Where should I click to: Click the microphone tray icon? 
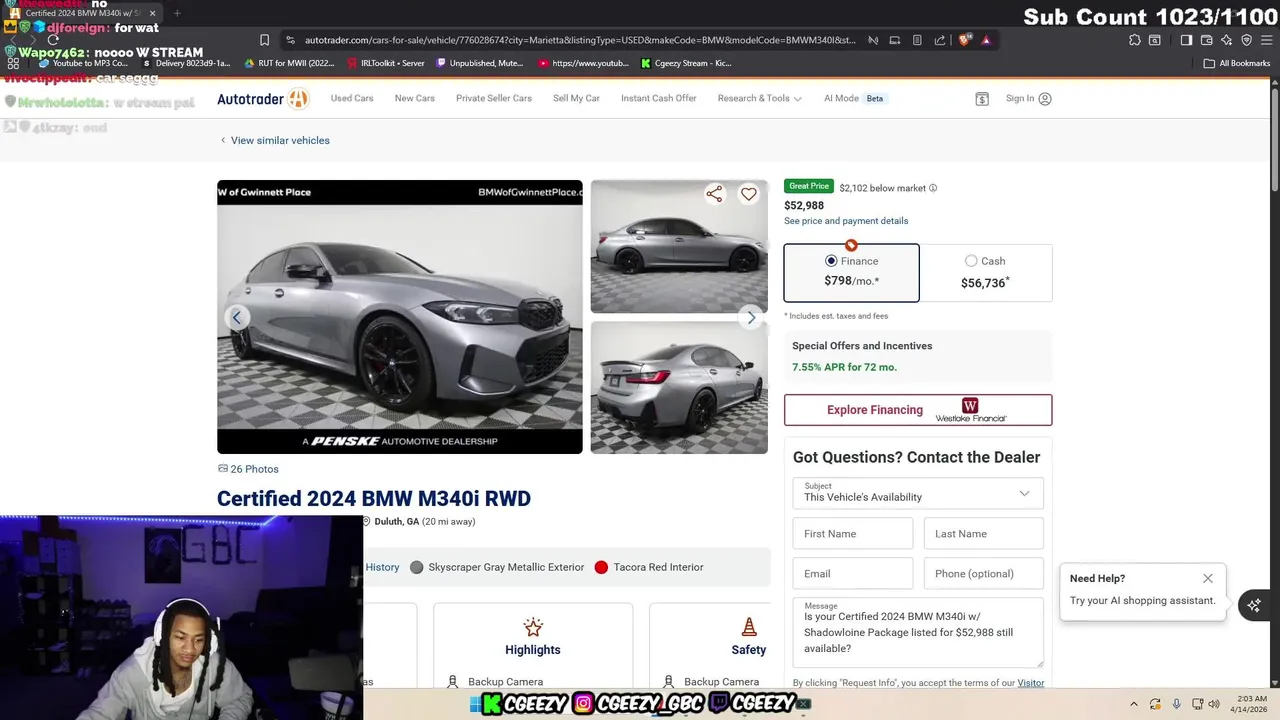click(1176, 704)
